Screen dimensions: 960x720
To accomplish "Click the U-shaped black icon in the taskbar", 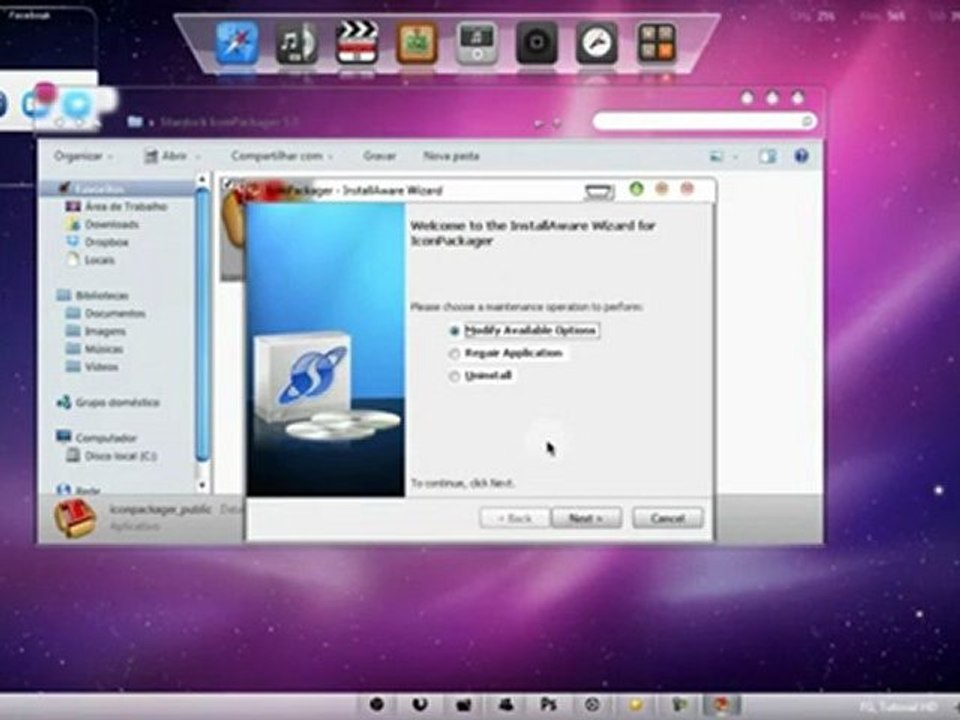I will pos(420,705).
